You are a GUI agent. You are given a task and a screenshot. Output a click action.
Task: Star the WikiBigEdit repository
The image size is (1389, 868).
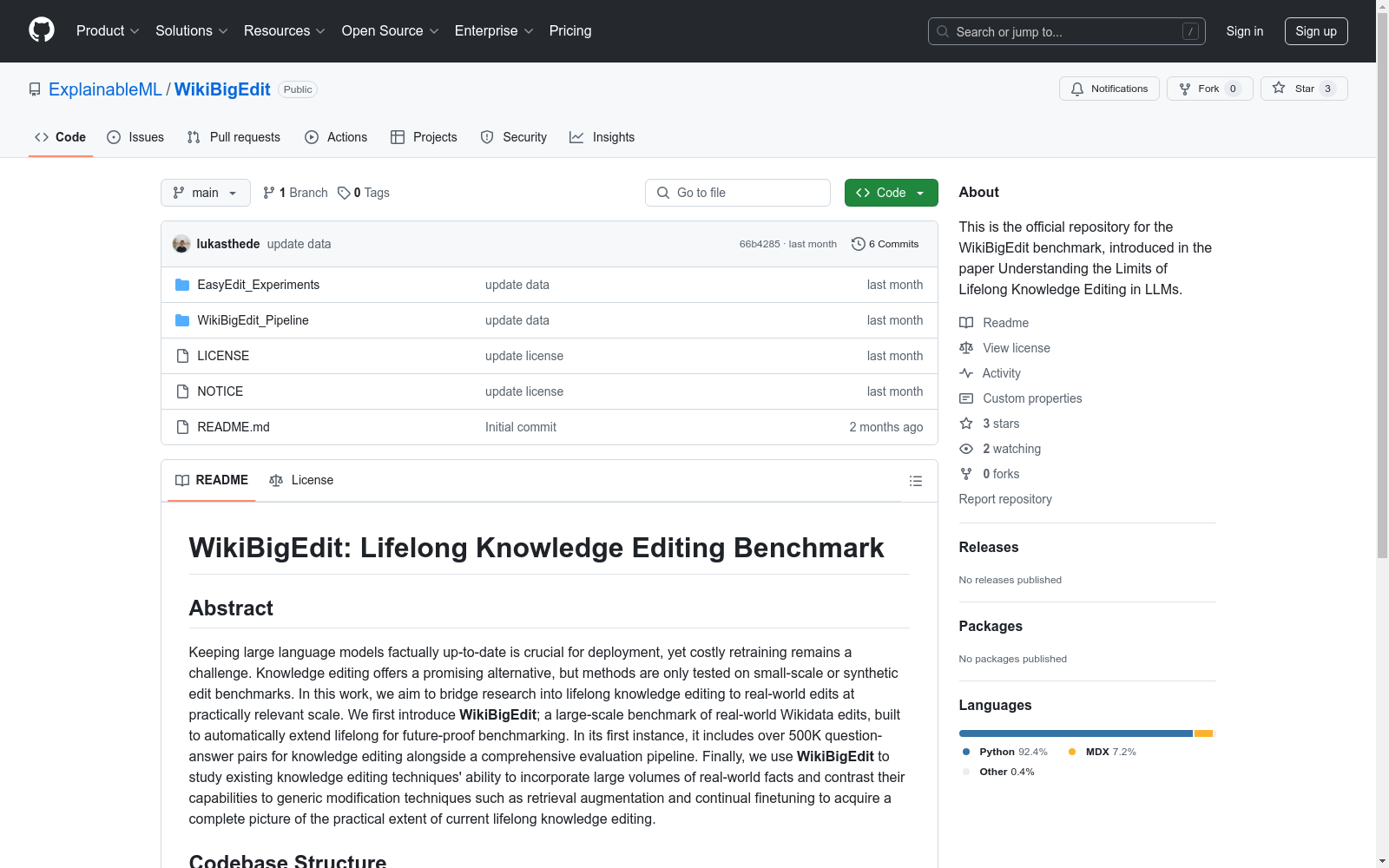pos(1304,89)
